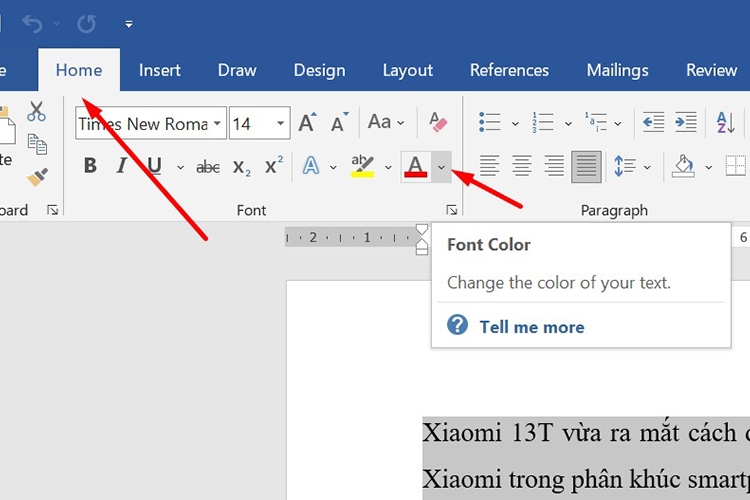750x500 pixels.
Task: Toggle Bold formatting
Action: point(90,166)
